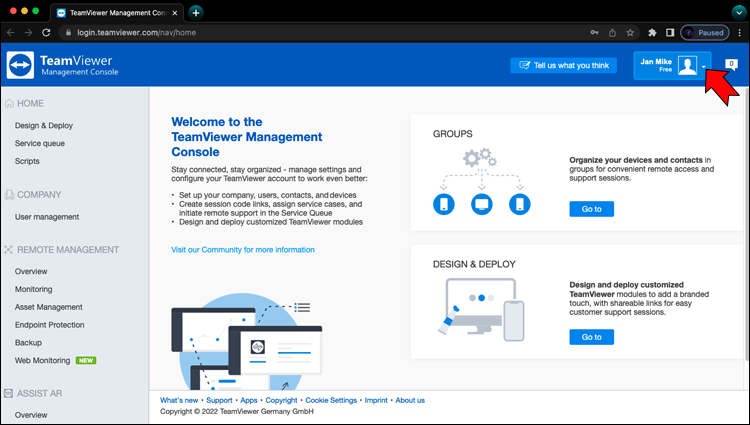
Task: Open the Chrome three-dot menu
Action: point(740,33)
